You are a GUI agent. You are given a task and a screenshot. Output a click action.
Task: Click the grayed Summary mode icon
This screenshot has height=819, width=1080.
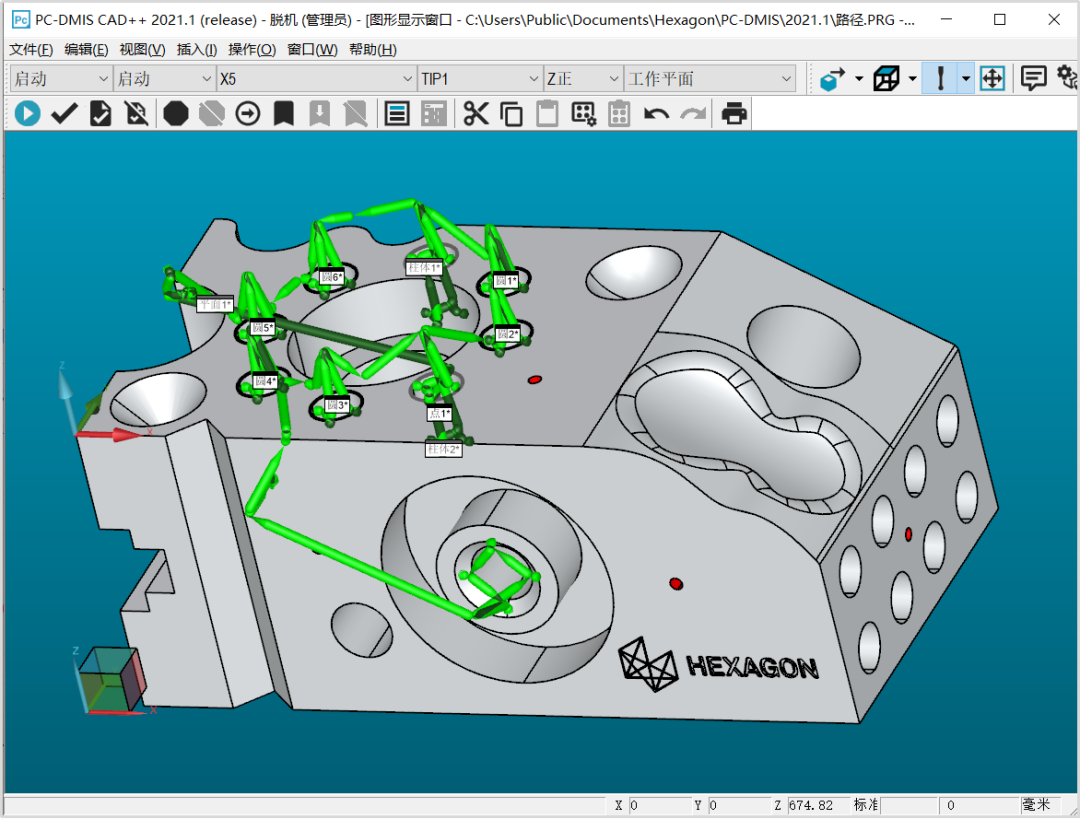434,114
